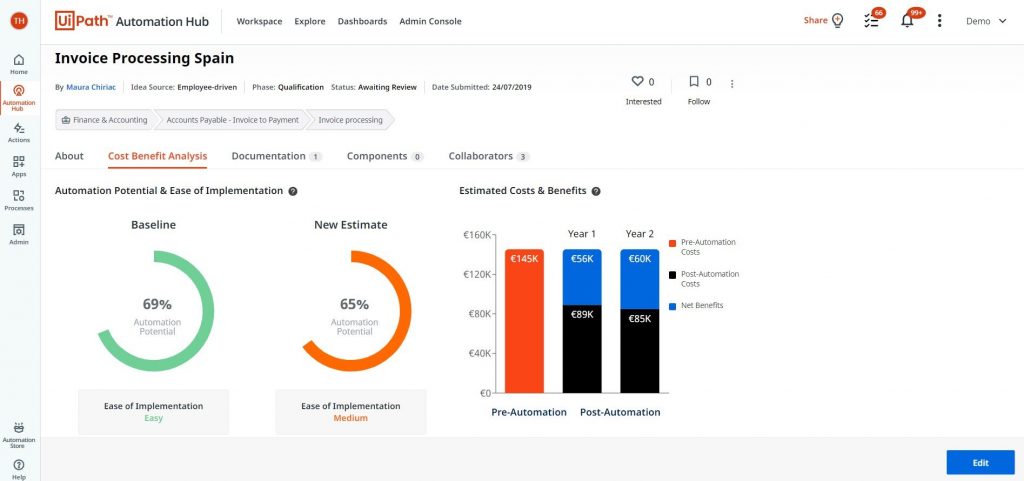This screenshot has width=1024, height=481.
Task: Click the Status Awaiting Review text
Action: pyautogui.click(x=374, y=87)
